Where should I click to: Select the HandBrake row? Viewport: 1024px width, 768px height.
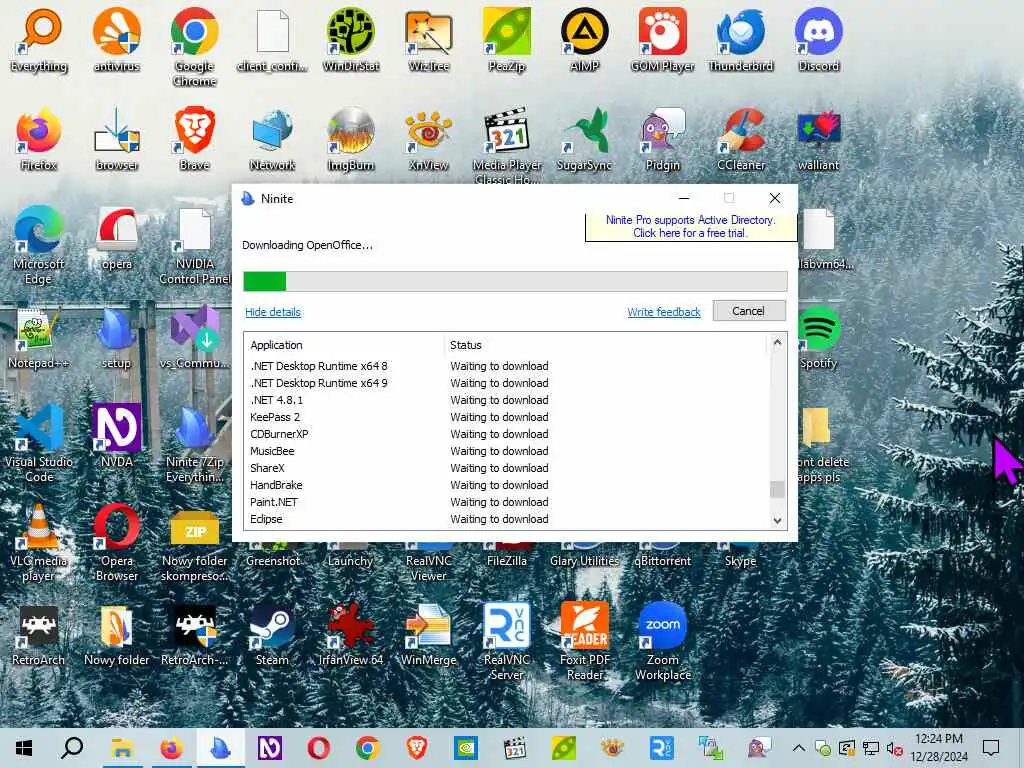(x=506, y=485)
